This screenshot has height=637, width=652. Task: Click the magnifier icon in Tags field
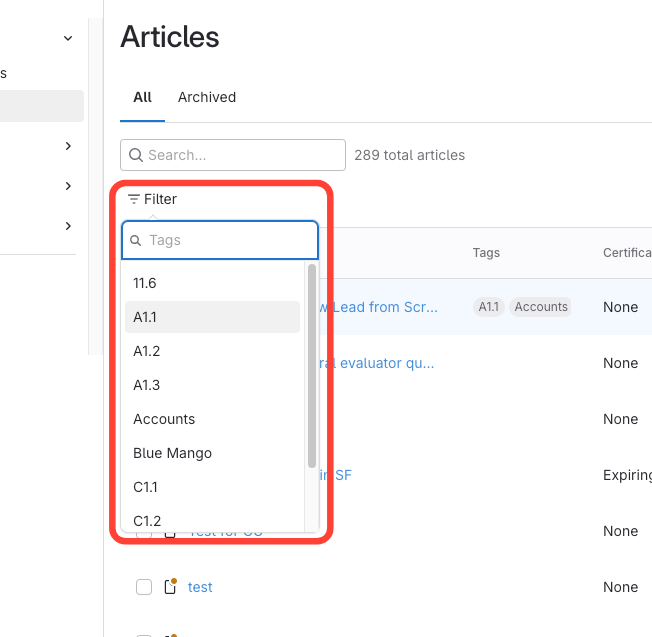(136, 241)
